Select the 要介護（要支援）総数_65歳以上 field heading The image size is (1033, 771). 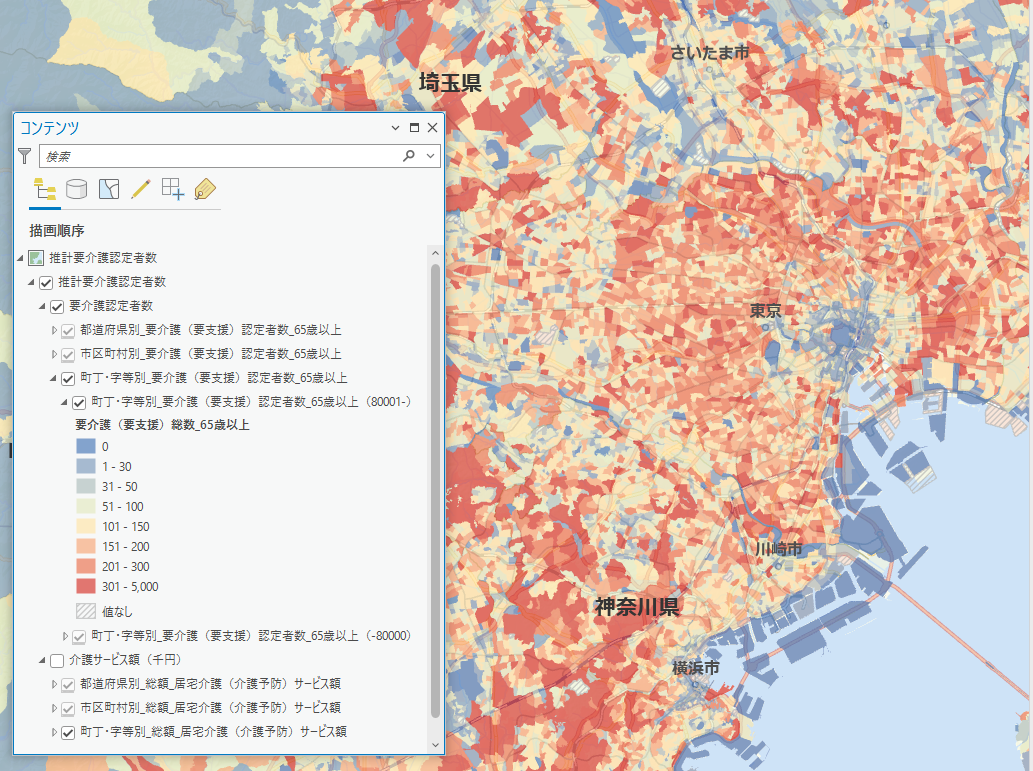coord(162,425)
